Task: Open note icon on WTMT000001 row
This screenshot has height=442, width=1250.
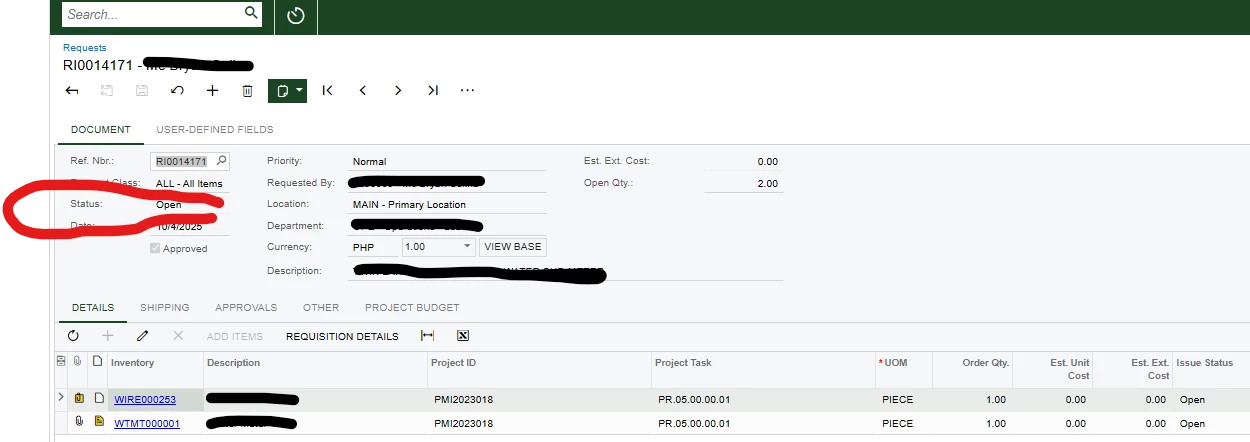Action: [x=98, y=422]
